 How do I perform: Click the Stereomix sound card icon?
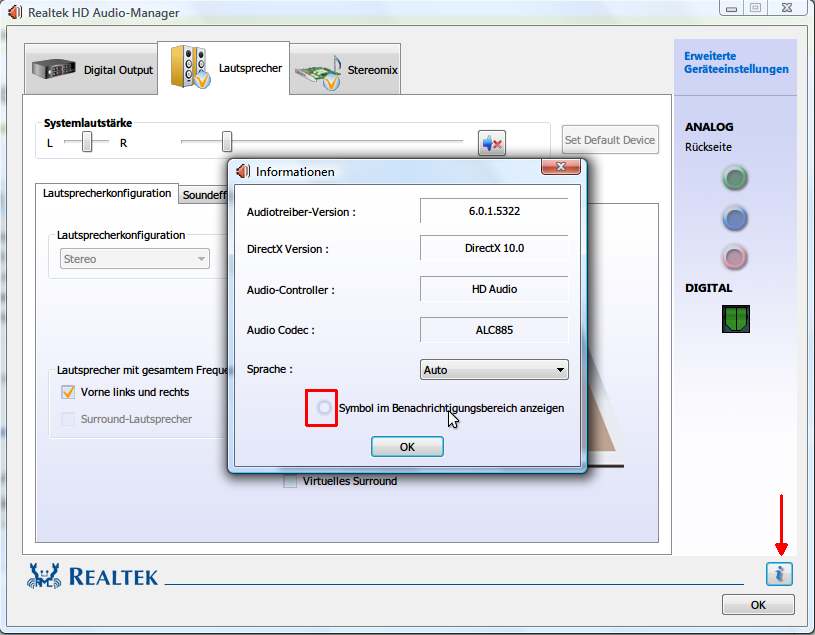(x=318, y=72)
